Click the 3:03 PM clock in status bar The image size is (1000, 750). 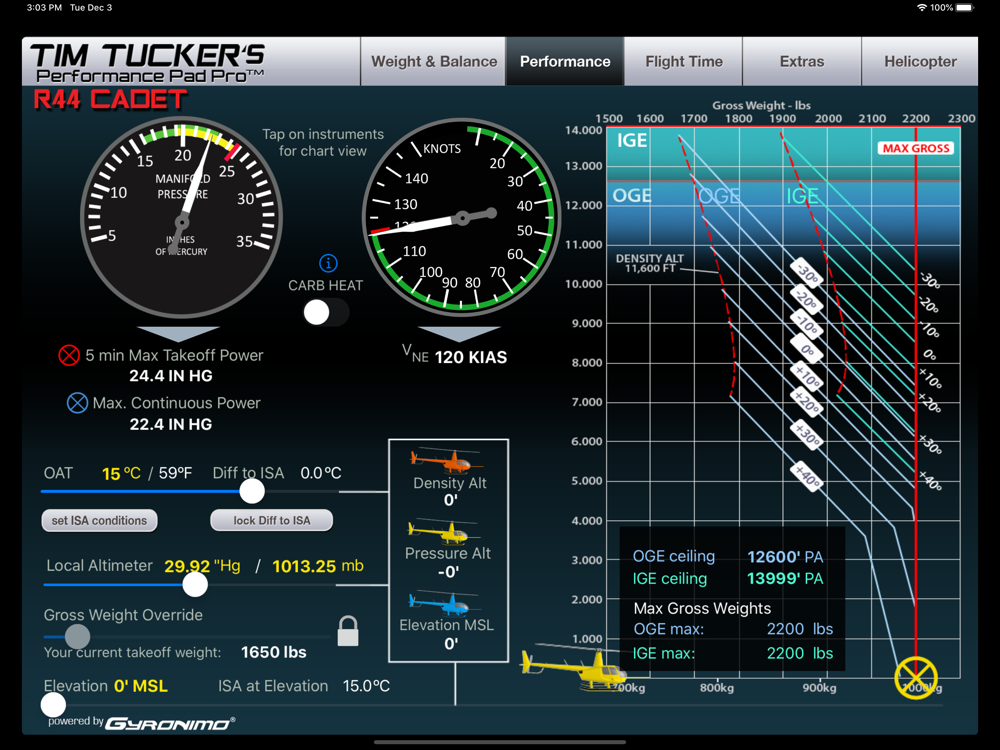coord(44,8)
